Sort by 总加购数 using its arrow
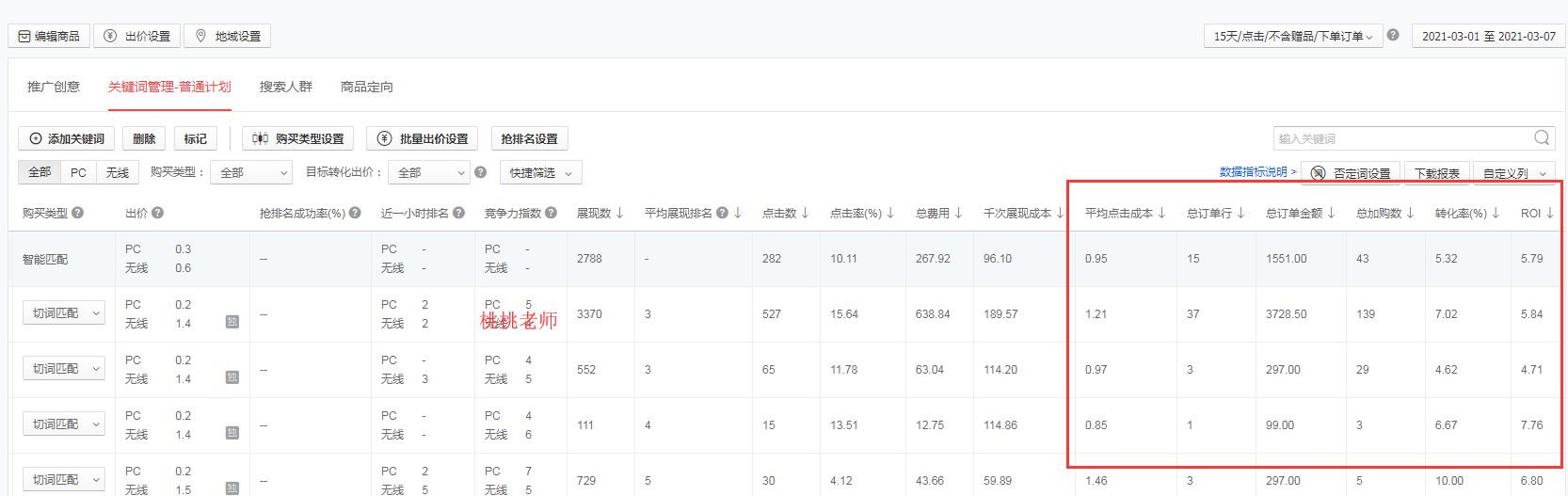 tap(1411, 213)
